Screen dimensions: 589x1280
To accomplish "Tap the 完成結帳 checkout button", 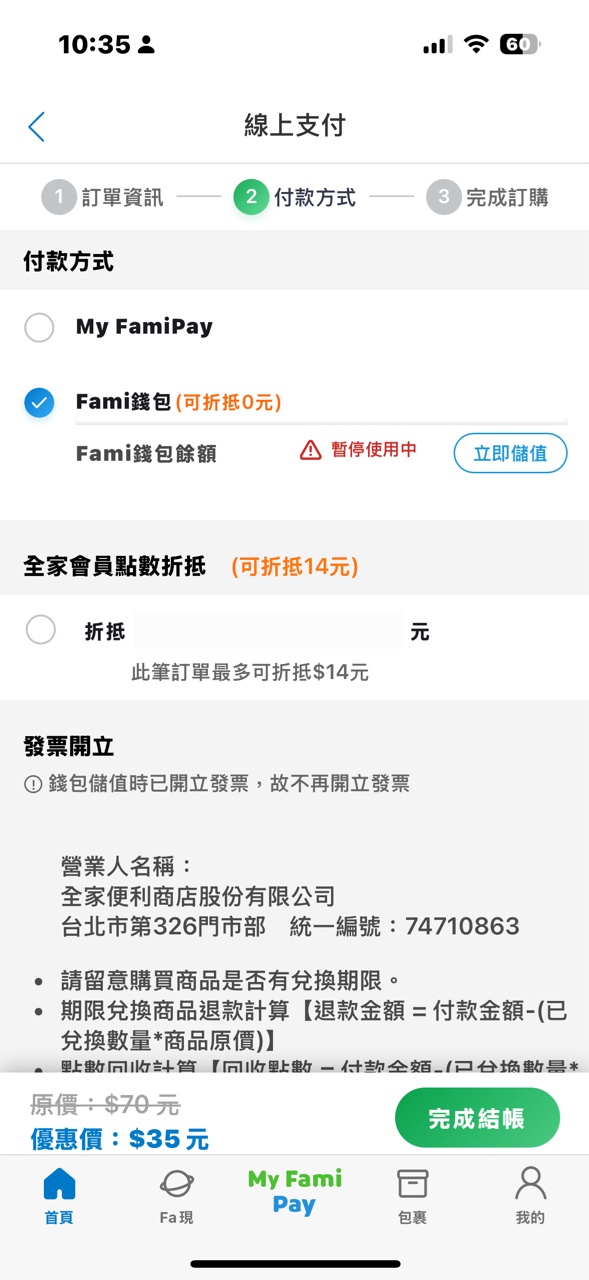I will [x=477, y=1118].
